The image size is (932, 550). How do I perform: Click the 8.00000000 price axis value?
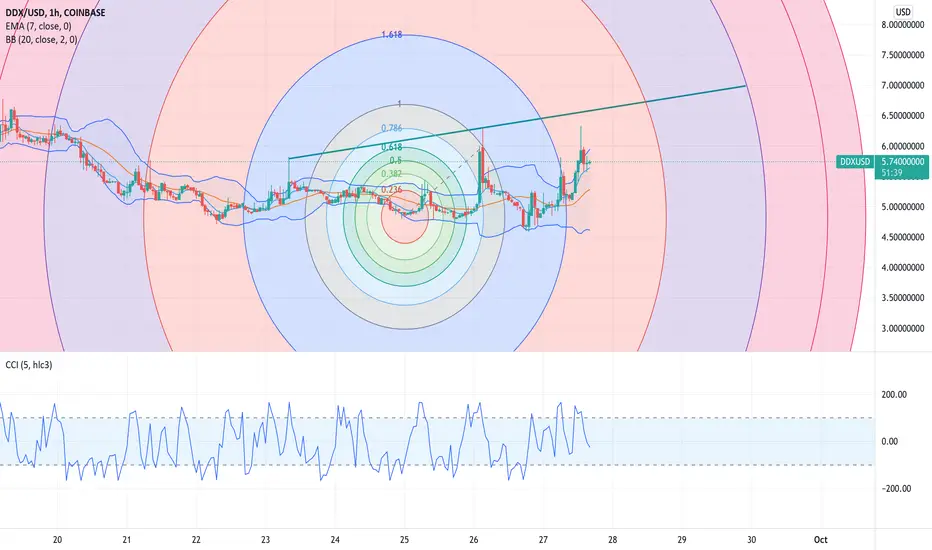point(903,25)
